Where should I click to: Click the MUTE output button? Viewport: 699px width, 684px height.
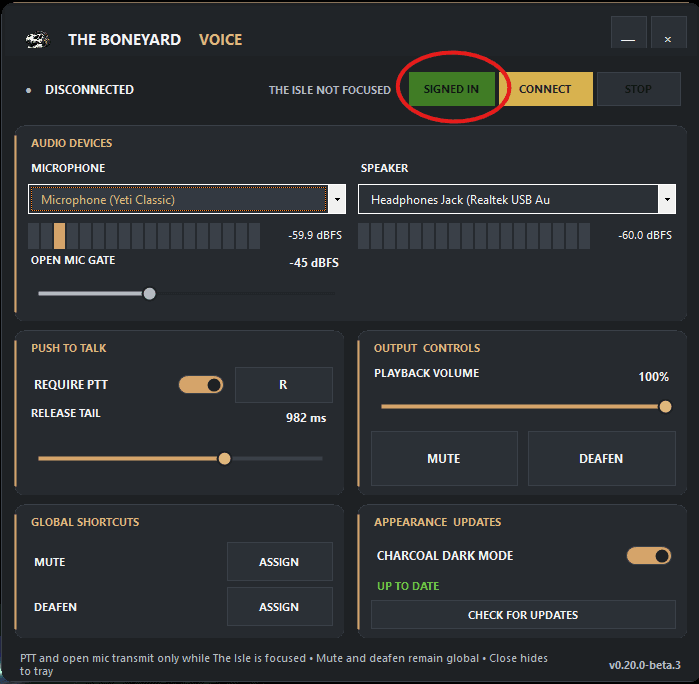click(444, 458)
